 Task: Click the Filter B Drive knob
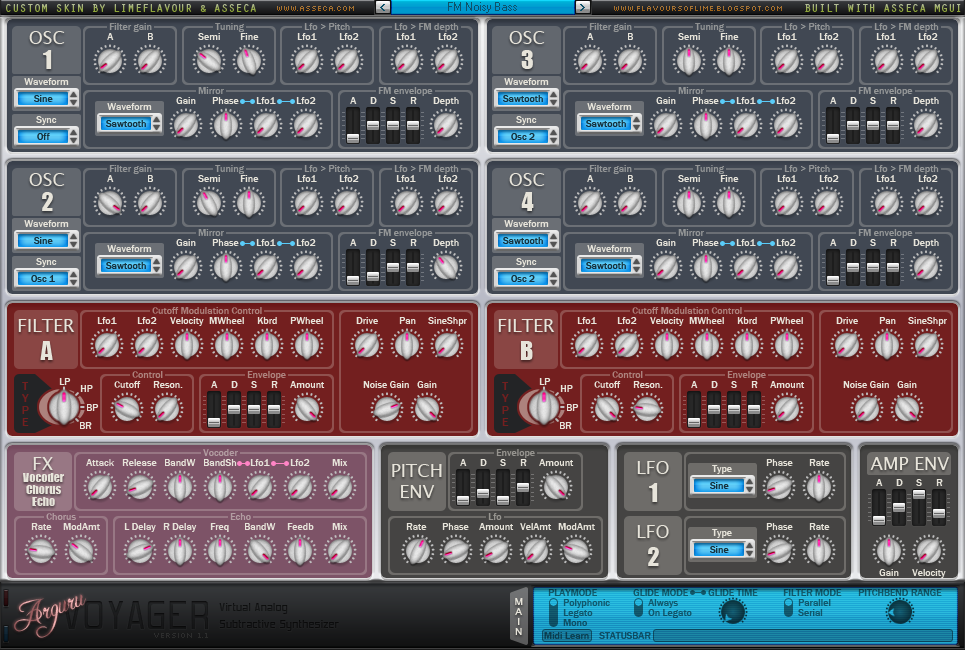click(x=847, y=345)
